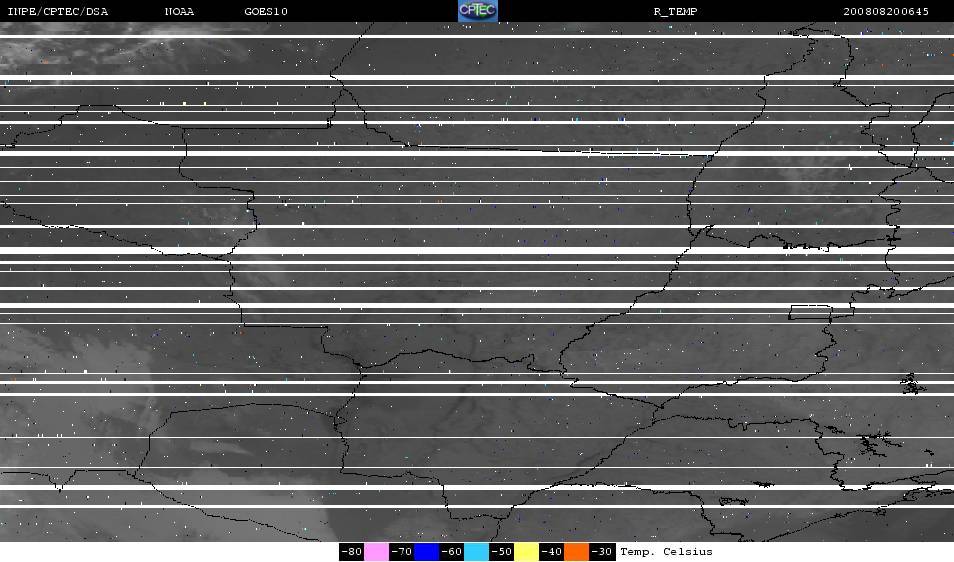Click the -50 legend value
954x562 pixels.
pyautogui.click(x=501, y=552)
